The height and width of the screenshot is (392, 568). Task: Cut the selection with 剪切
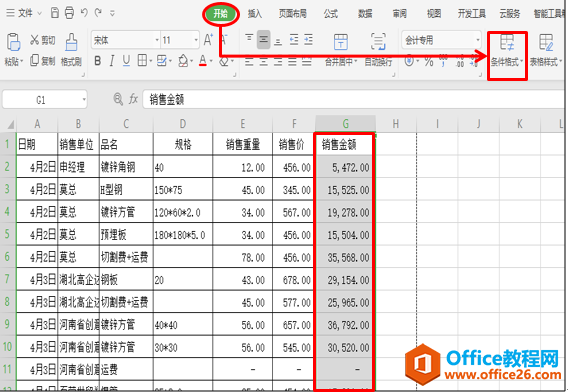42,40
